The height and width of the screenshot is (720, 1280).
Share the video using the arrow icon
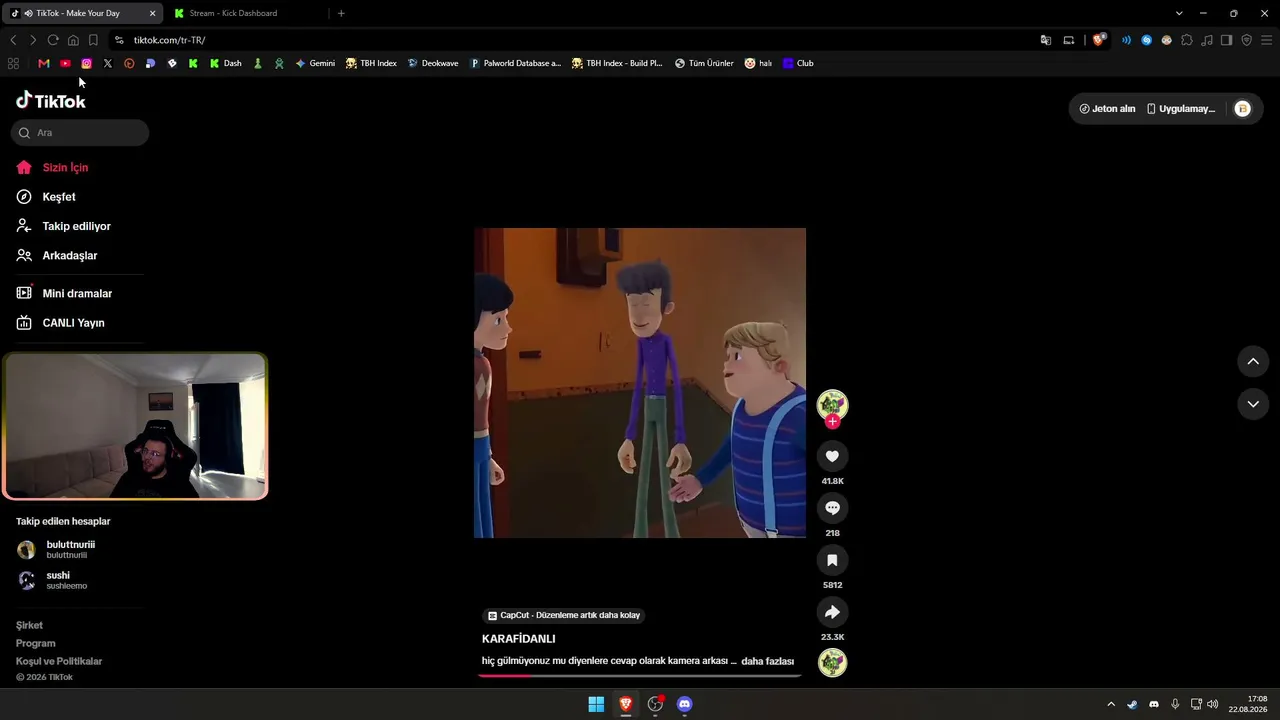[832, 612]
